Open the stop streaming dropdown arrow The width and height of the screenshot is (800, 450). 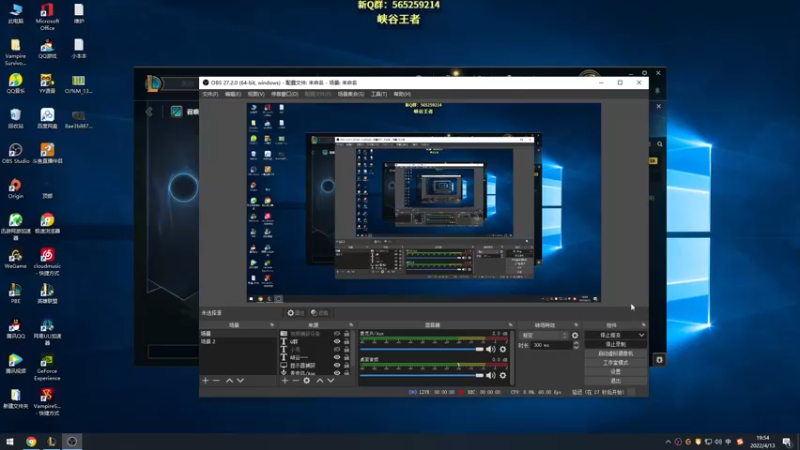(x=641, y=335)
